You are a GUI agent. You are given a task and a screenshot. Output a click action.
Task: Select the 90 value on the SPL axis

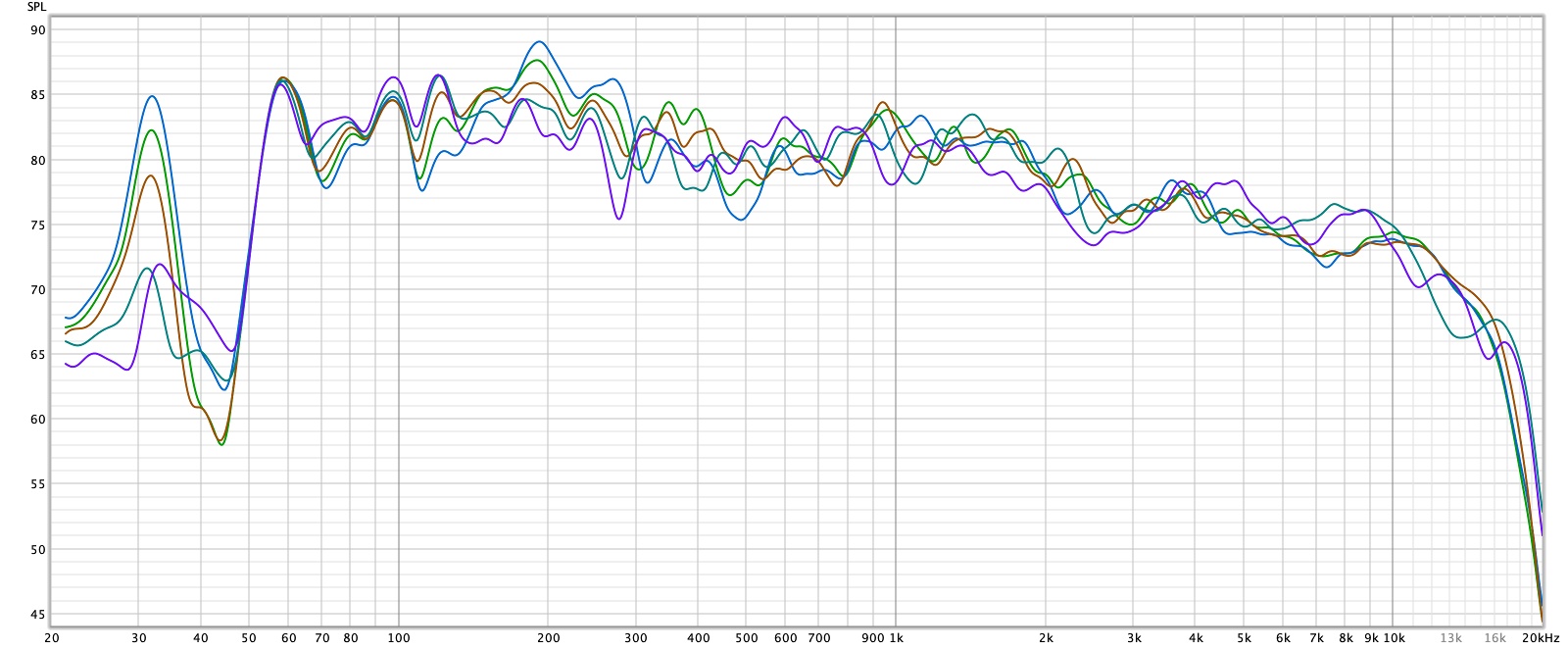(38, 30)
